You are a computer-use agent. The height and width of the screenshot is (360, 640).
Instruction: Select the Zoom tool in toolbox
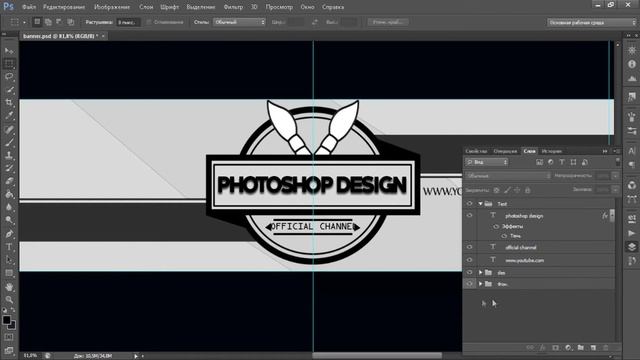click(x=9, y=300)
